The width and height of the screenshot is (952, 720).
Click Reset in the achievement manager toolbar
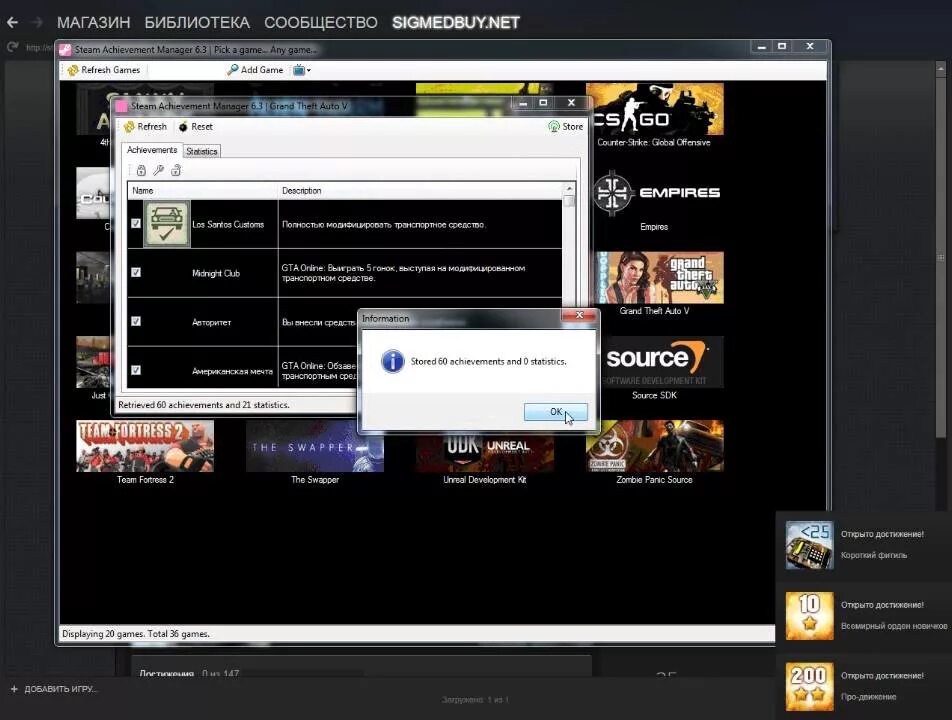(x=196, y=126)
